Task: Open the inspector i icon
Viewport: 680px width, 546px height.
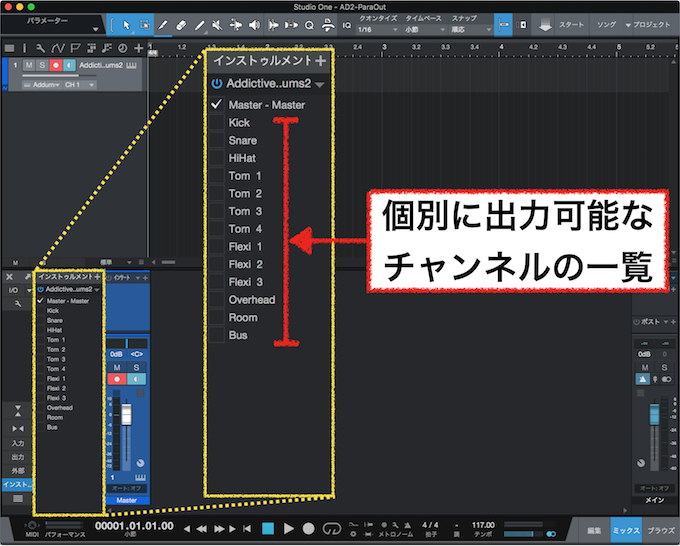Action: (x=24, y=48)
